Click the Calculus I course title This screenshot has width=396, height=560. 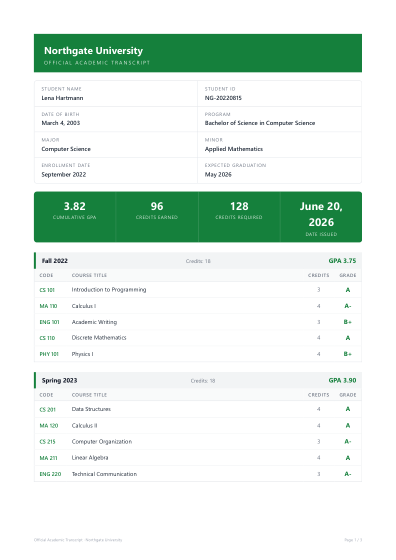(x=84, y=306)
